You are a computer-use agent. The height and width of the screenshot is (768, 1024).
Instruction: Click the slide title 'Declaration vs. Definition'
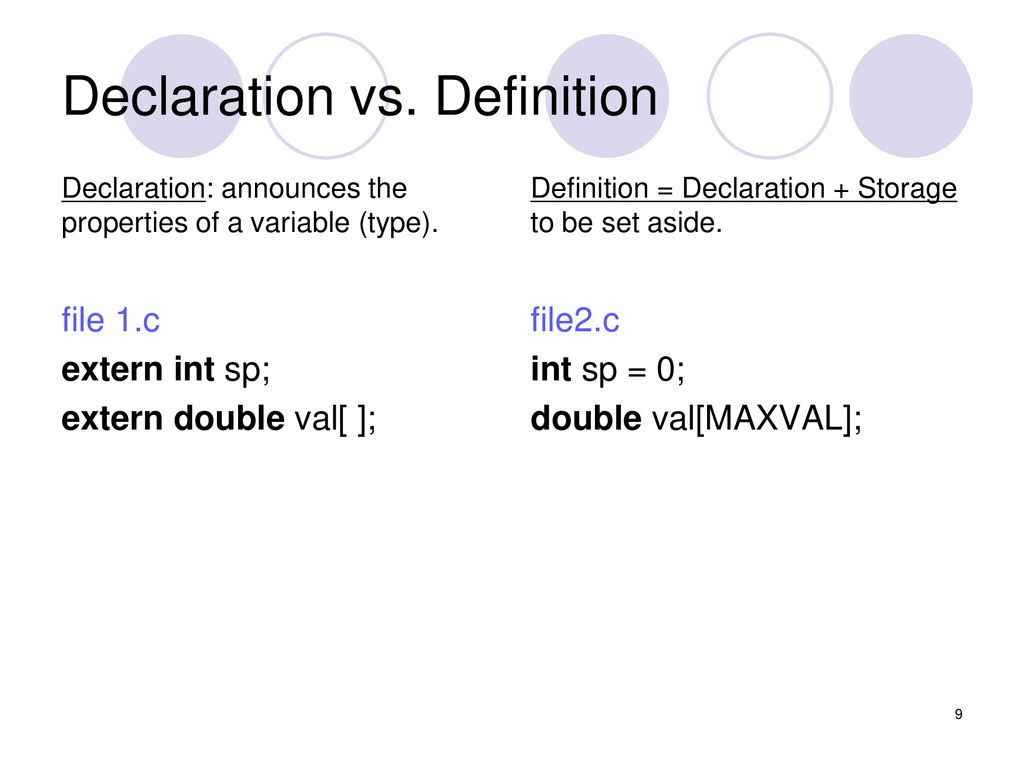360,97
